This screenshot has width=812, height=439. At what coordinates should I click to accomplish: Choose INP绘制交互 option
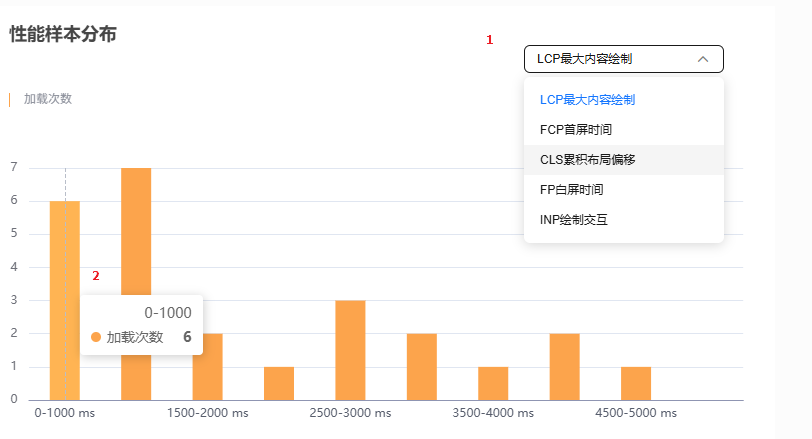click(x=624, y=220)
